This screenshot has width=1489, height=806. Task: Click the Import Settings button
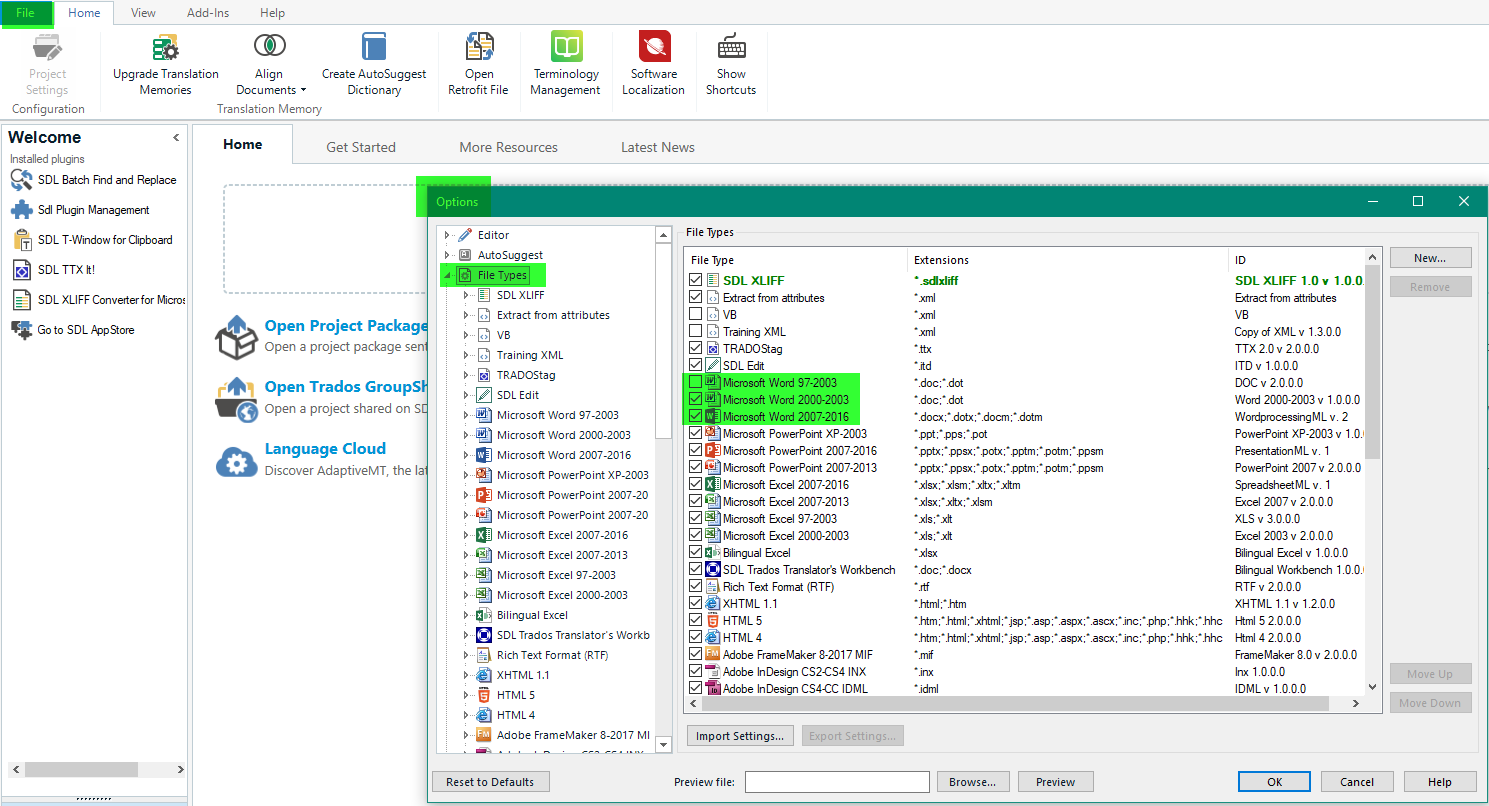coord(740,736)
